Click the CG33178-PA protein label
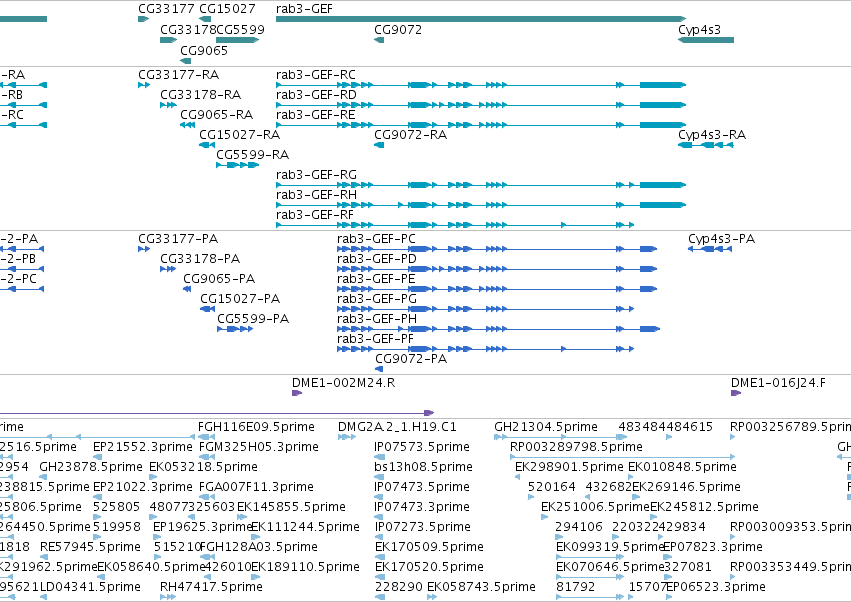 pyautogui.click(x=200, y=259)
